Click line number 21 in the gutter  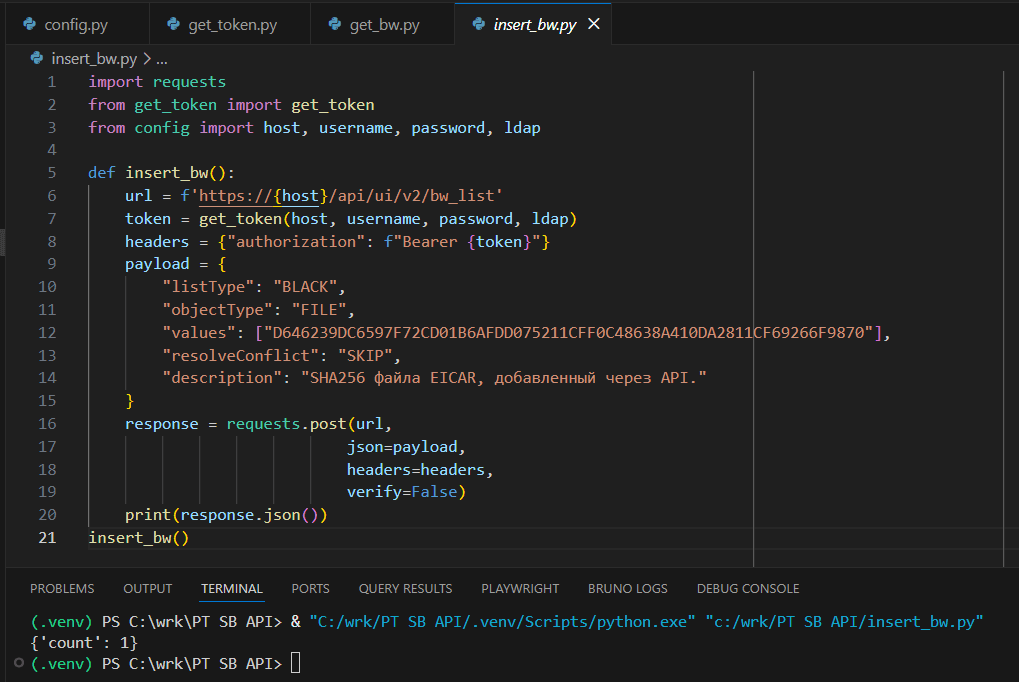click(47, 538)
